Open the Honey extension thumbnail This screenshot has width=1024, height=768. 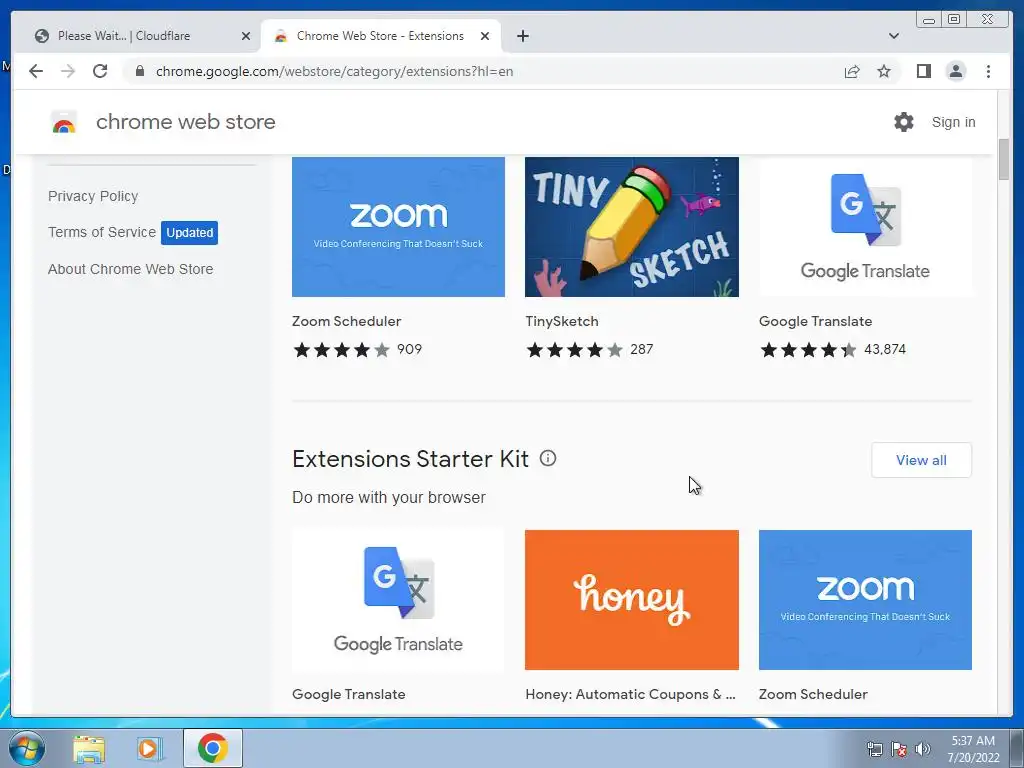click(x=632, y=600)
